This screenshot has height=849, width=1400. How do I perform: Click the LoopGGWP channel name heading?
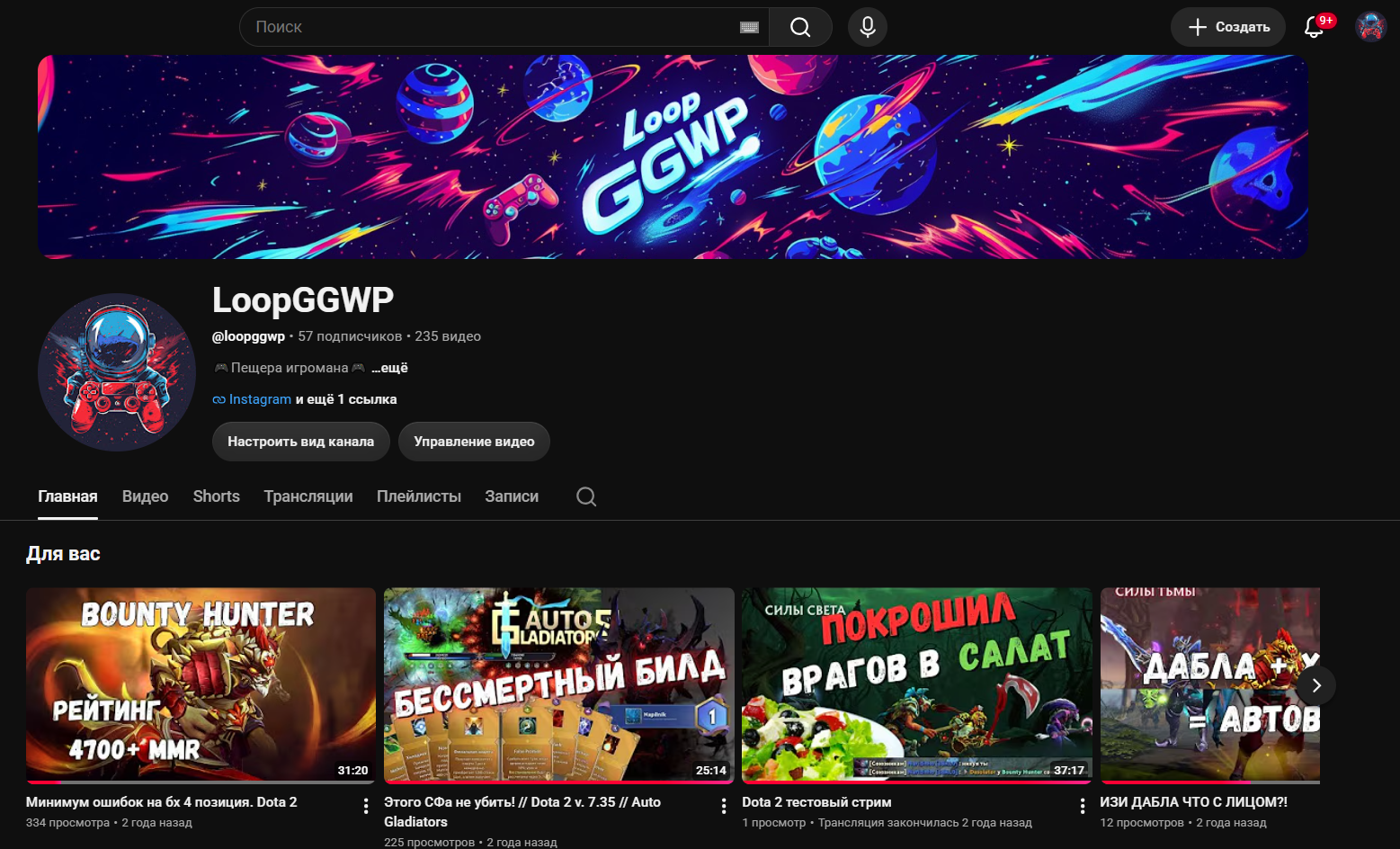coord(303,300)
